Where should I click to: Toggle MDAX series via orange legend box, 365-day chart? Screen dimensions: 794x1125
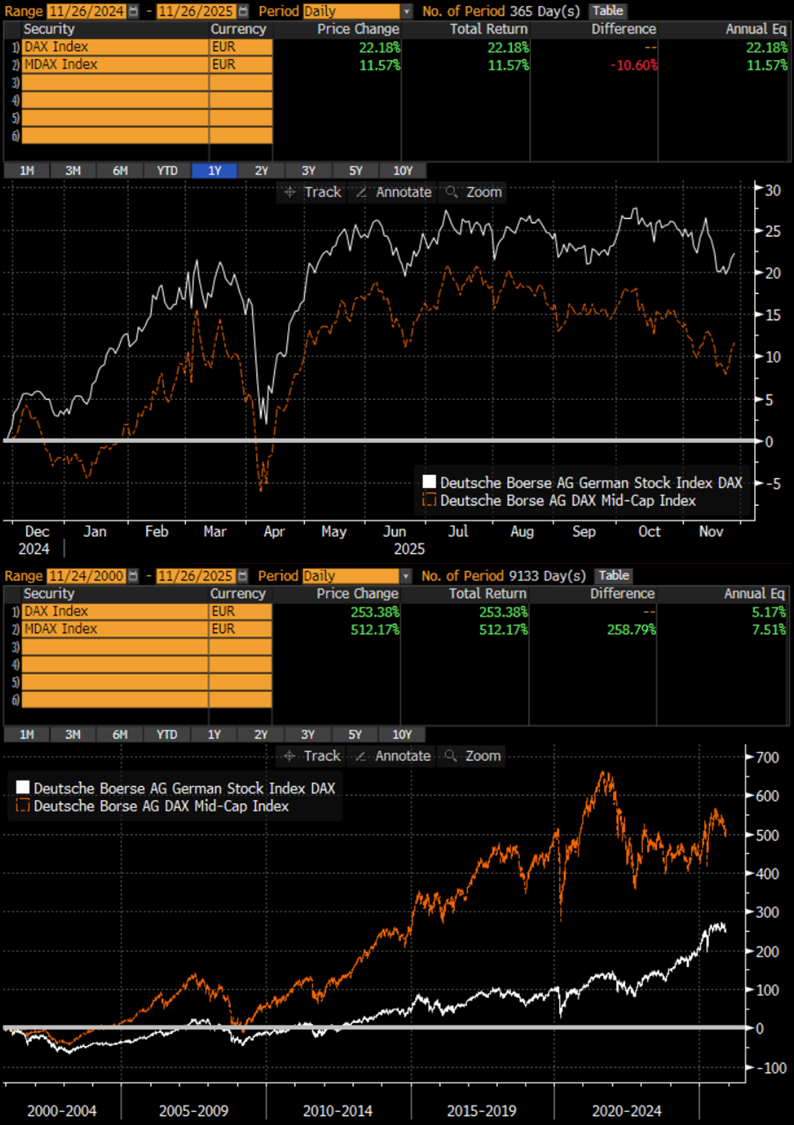(x=430, y=500)
